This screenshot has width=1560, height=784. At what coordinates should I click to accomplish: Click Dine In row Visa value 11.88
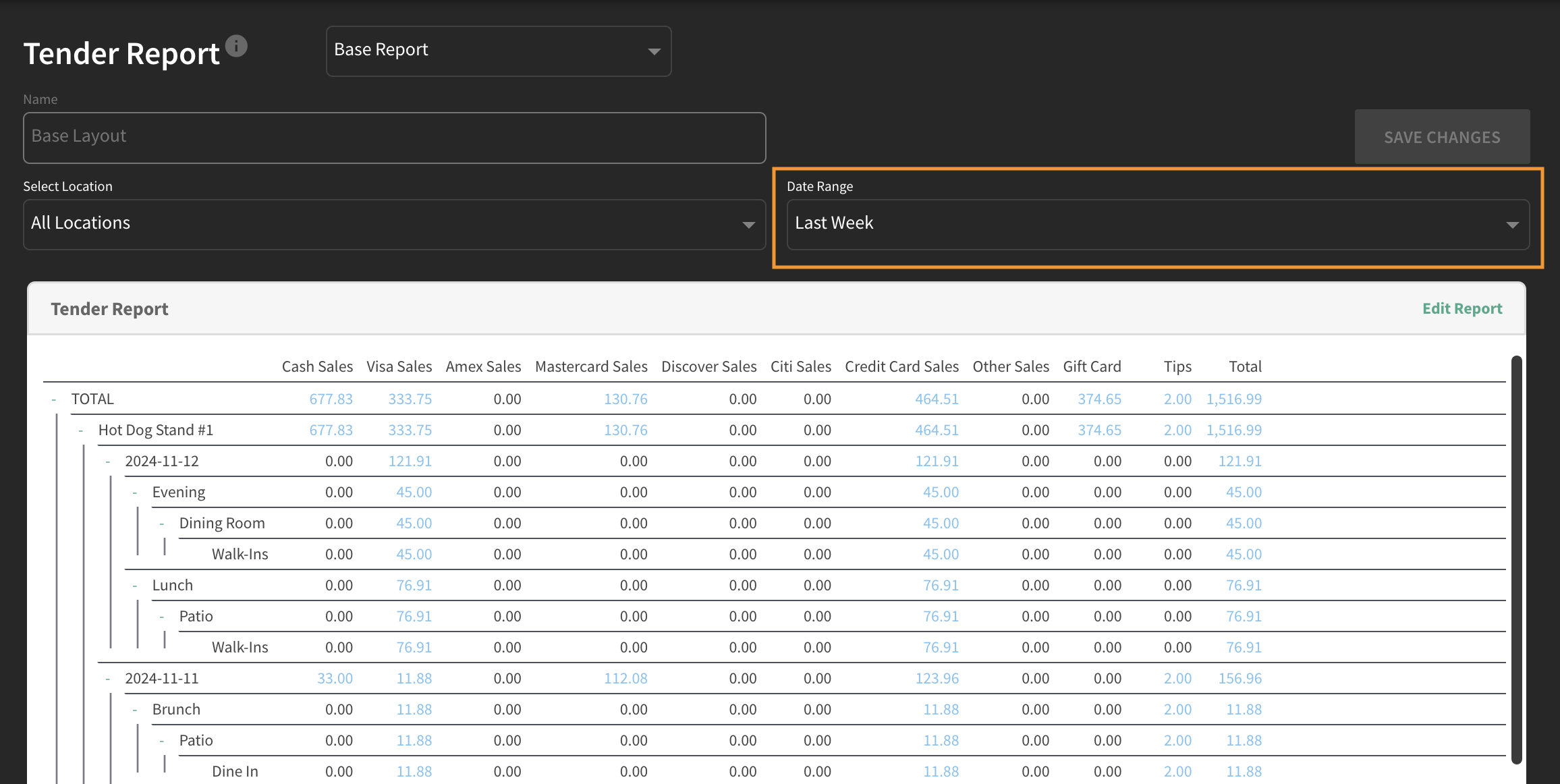click(x=414, y=772)
